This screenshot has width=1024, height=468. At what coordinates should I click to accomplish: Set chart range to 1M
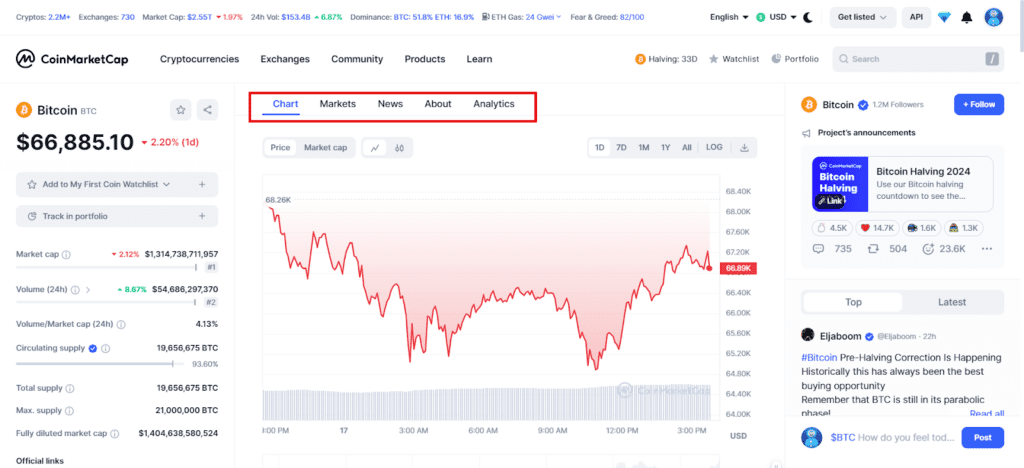click(x=644, y=148)
